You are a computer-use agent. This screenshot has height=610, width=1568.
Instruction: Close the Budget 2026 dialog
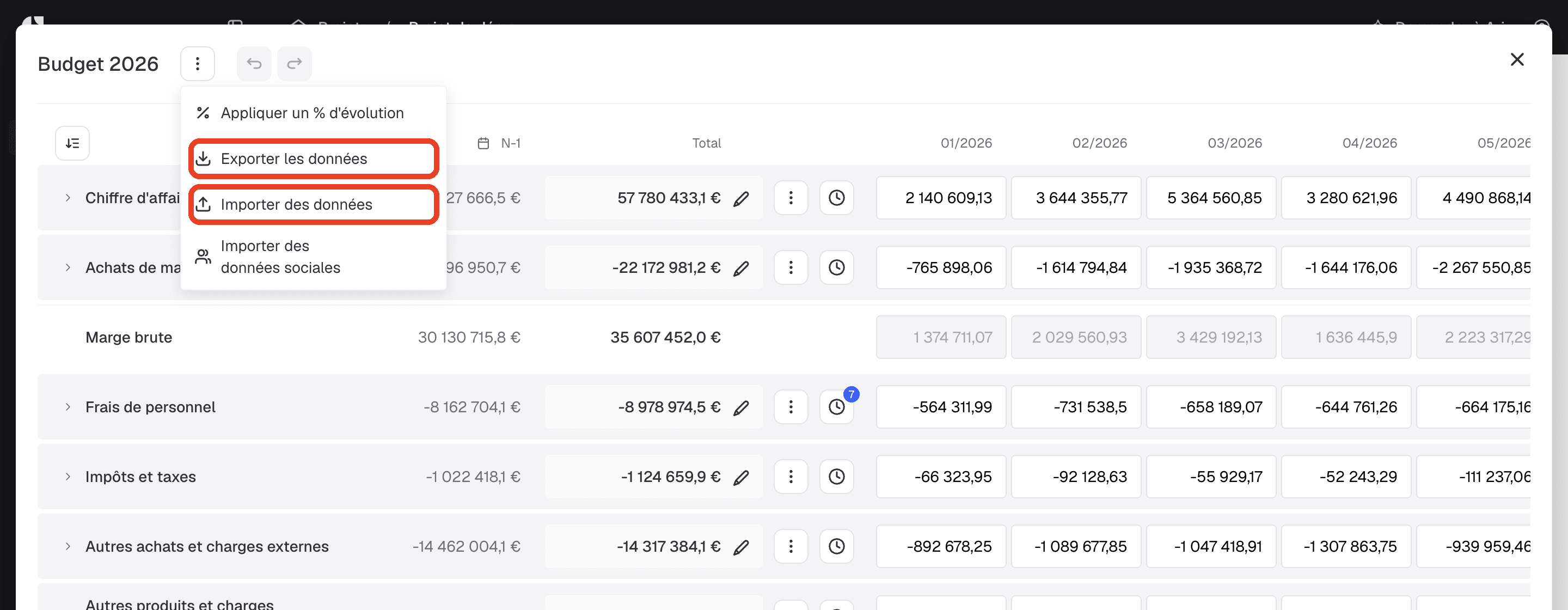(1517, 60)
